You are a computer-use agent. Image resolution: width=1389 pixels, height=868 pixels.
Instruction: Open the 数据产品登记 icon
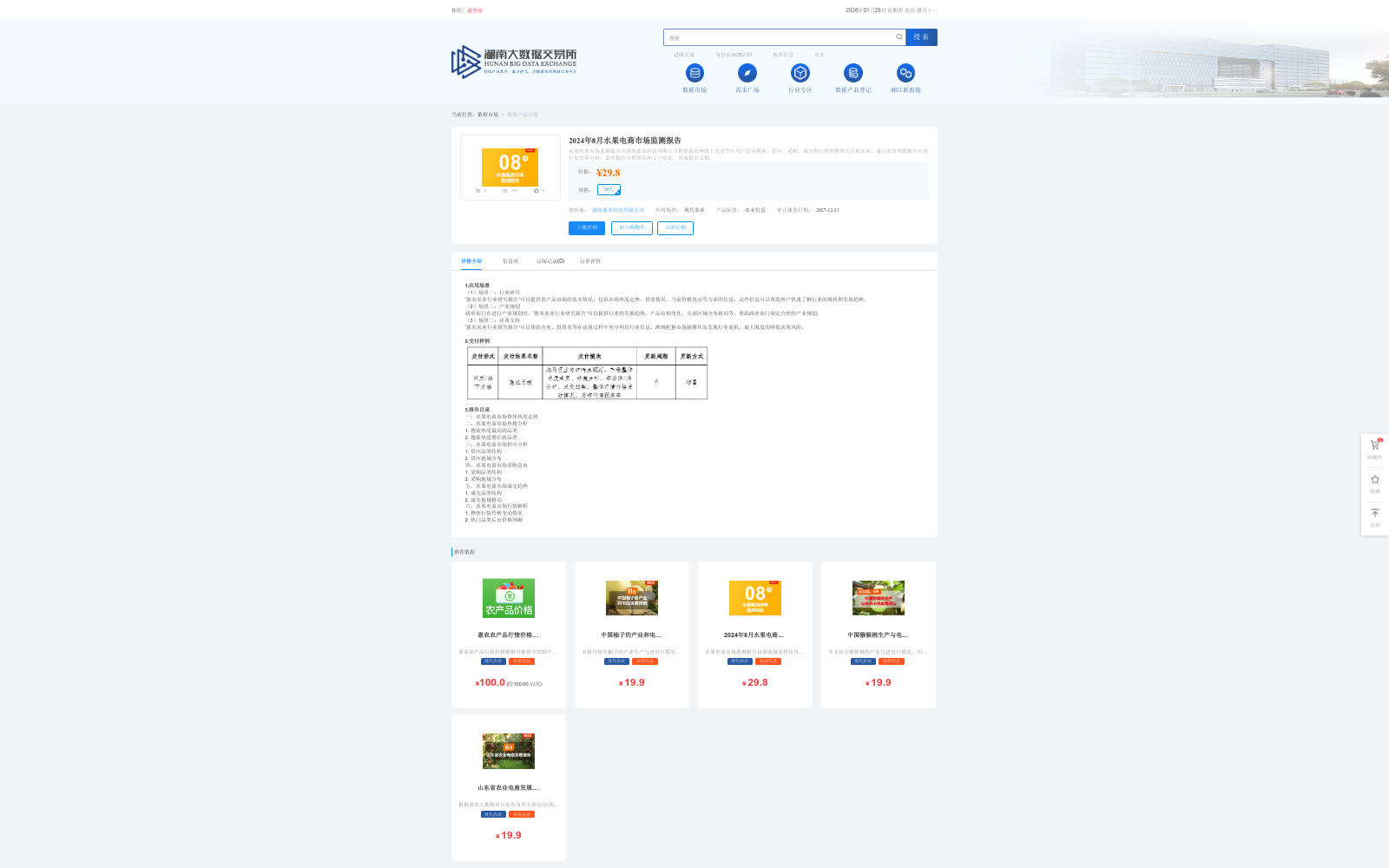point(853,73)
